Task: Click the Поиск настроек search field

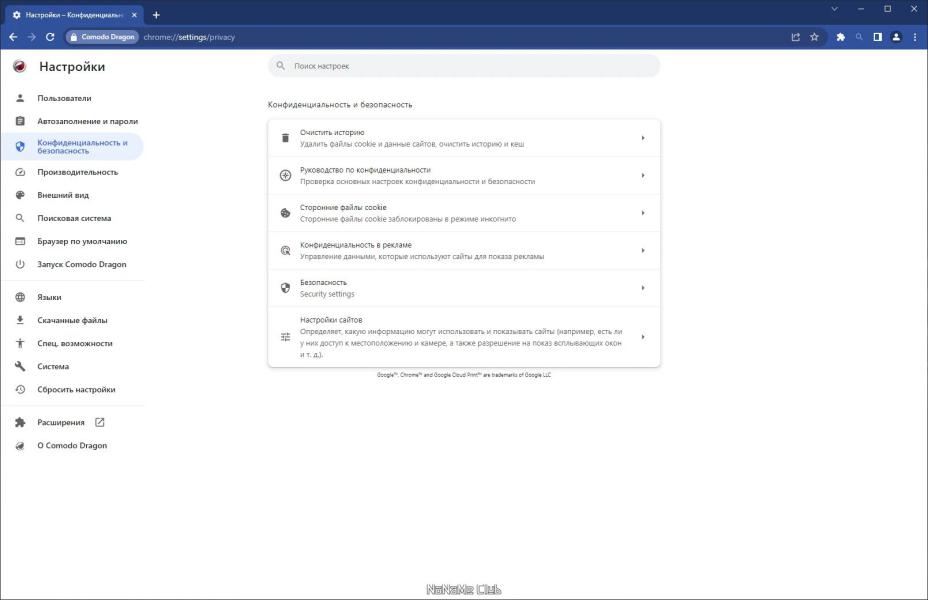Action: pyautogui.click(x=464, y=66)
